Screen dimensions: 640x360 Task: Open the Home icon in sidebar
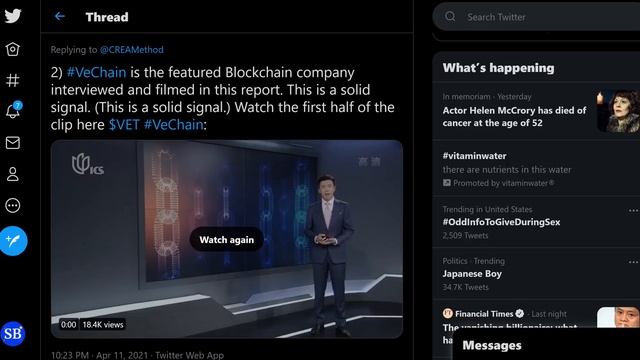click(x=13, y=49)
